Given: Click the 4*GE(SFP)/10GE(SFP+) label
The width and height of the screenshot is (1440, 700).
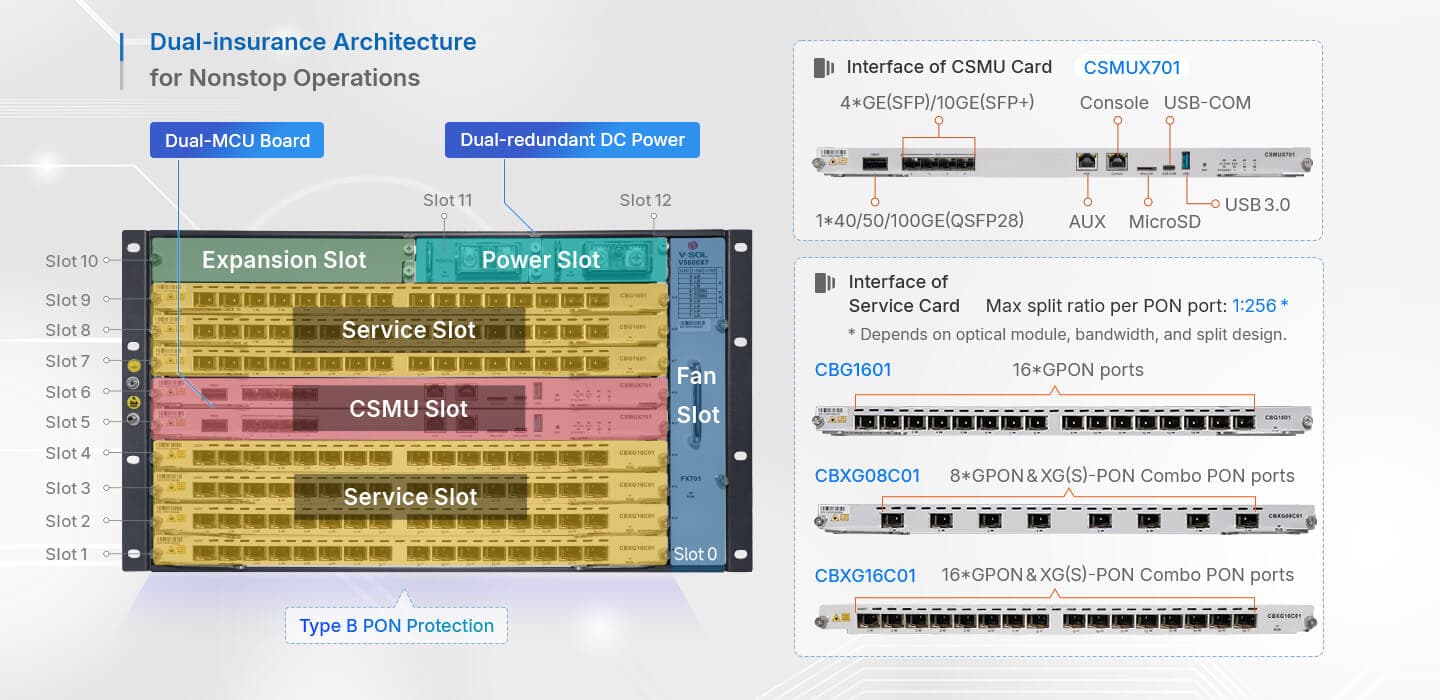Looking at the screenshot, I should click(937, 103).
